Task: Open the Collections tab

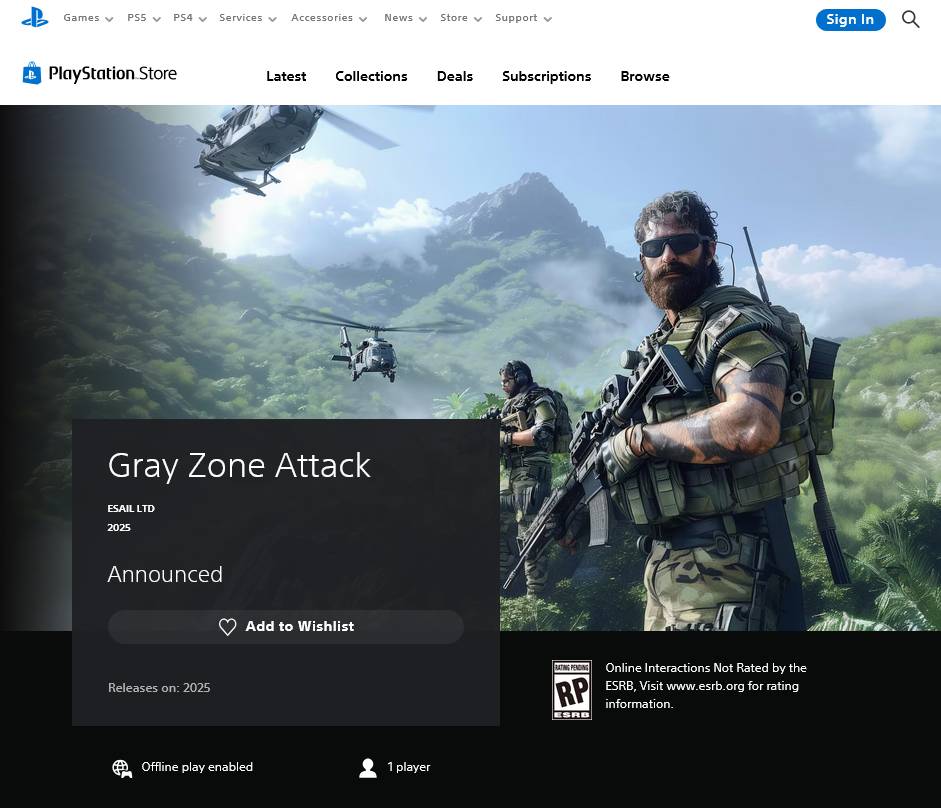Action: pos(371,76)
